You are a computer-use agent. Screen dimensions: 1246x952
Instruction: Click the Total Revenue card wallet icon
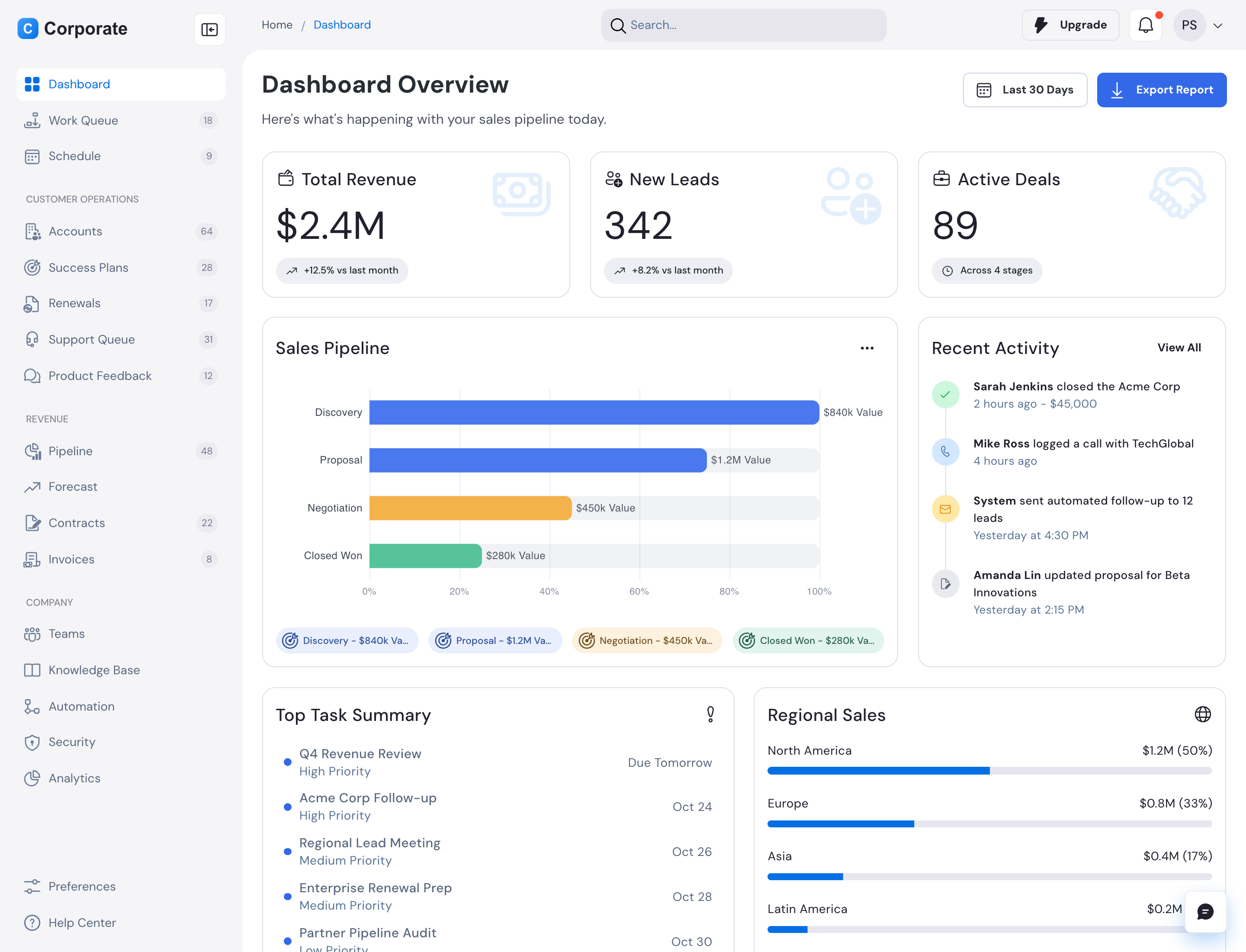tap(286, 178)
